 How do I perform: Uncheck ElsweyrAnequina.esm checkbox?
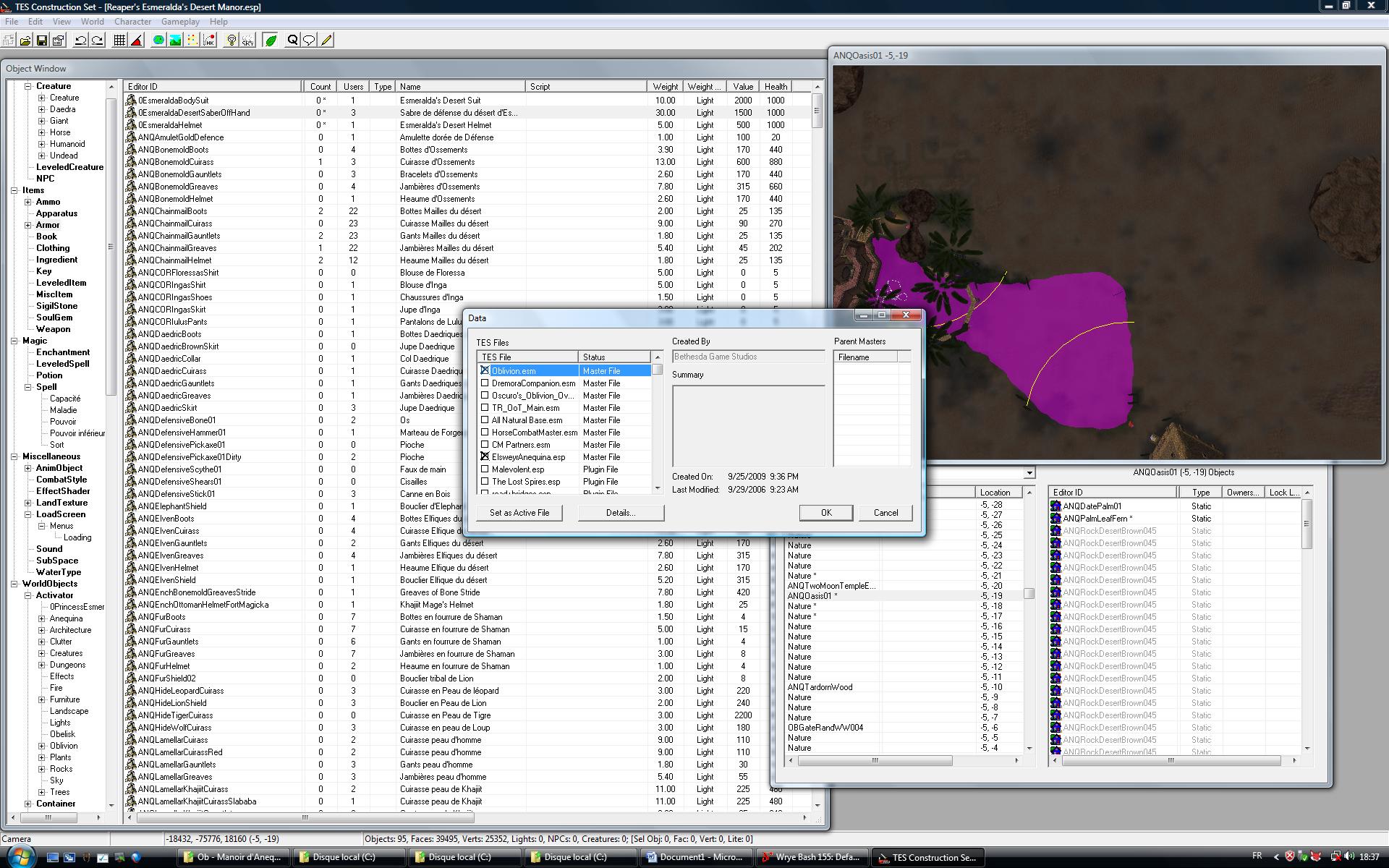click(485, 457)
